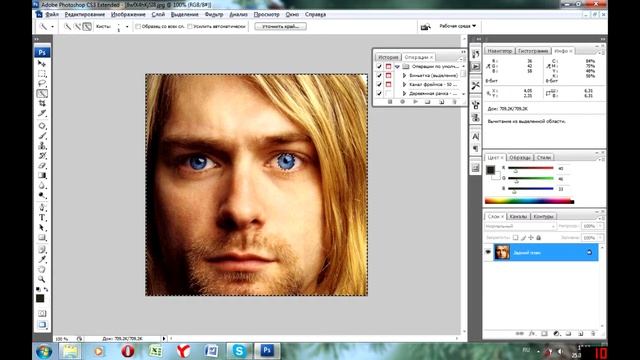This screenshot has height=360, width=640.
Task: Open 'Рабочая среда' workspace dropdown
Action: tap(458, 26)
